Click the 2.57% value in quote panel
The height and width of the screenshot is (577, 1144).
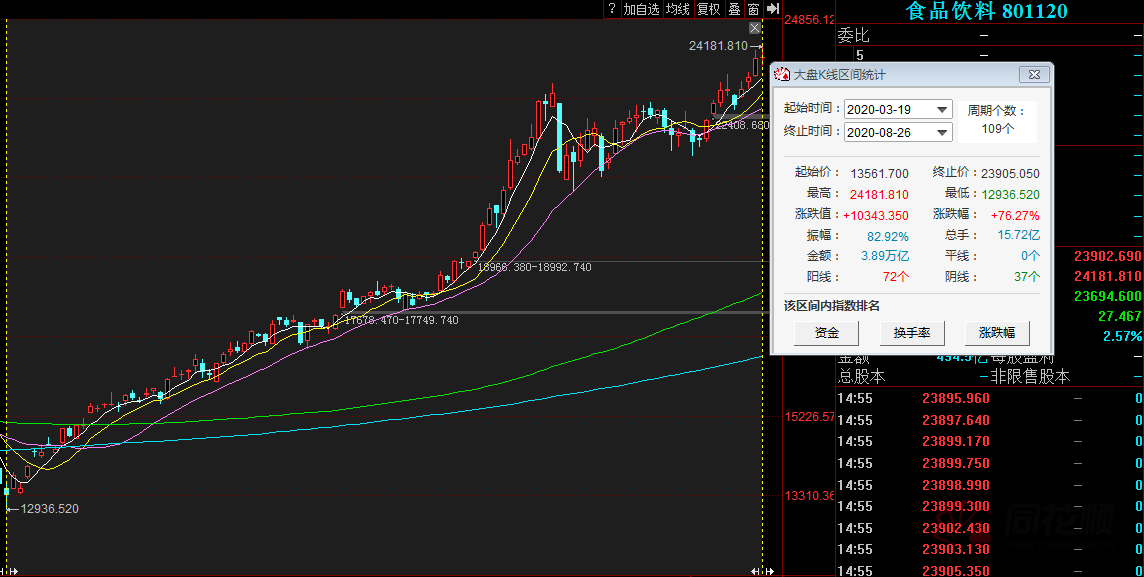point(1122,336)
